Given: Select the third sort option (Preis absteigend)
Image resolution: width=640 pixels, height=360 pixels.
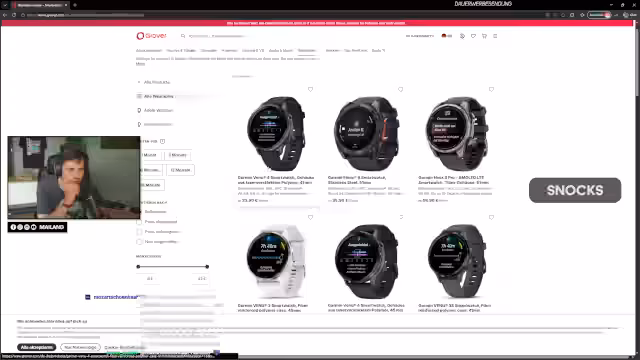Looking at the screenshot, I should [139, 232].
